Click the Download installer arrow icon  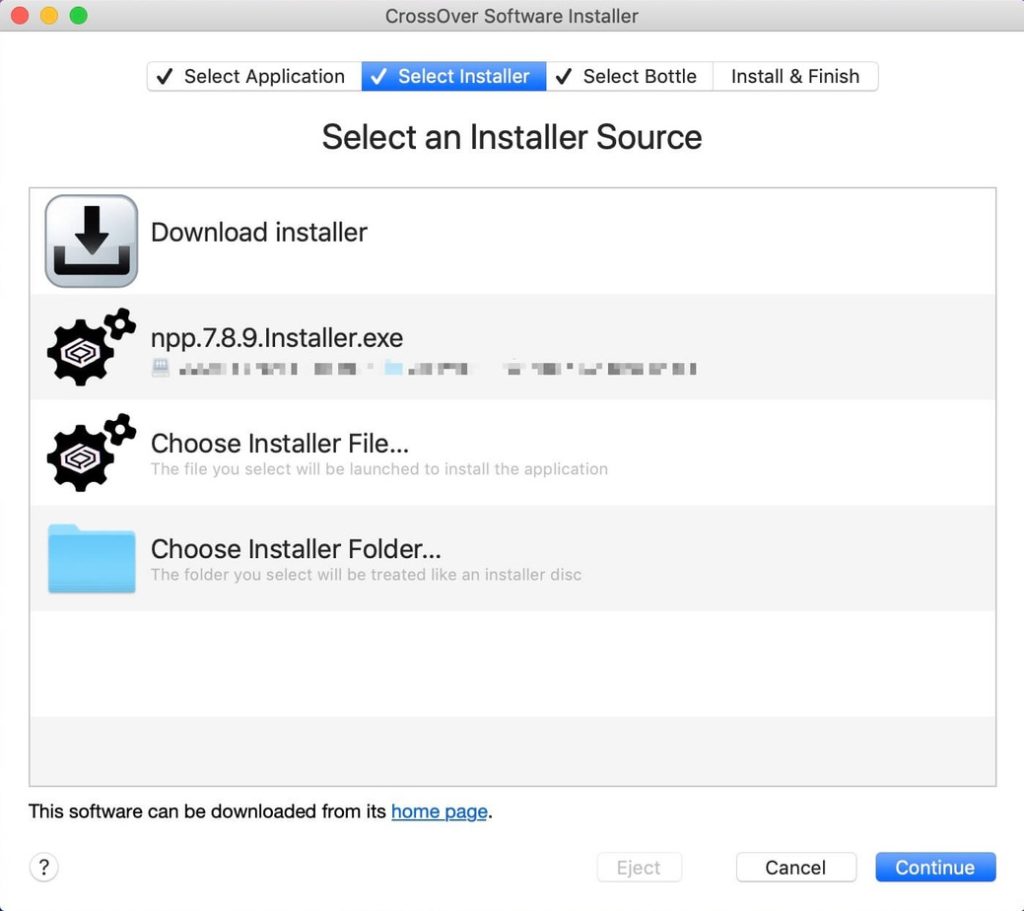click(x=91, y=240)
